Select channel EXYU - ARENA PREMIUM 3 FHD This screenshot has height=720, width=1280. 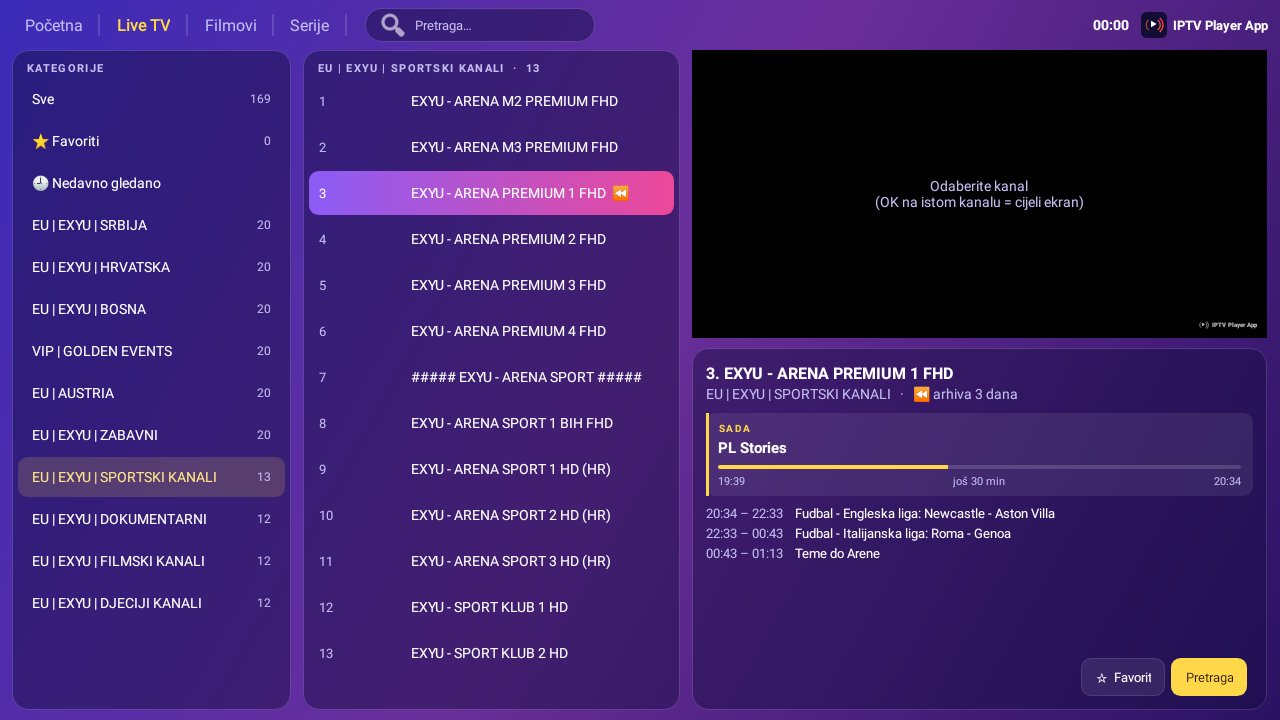click(x=491, y=285)
